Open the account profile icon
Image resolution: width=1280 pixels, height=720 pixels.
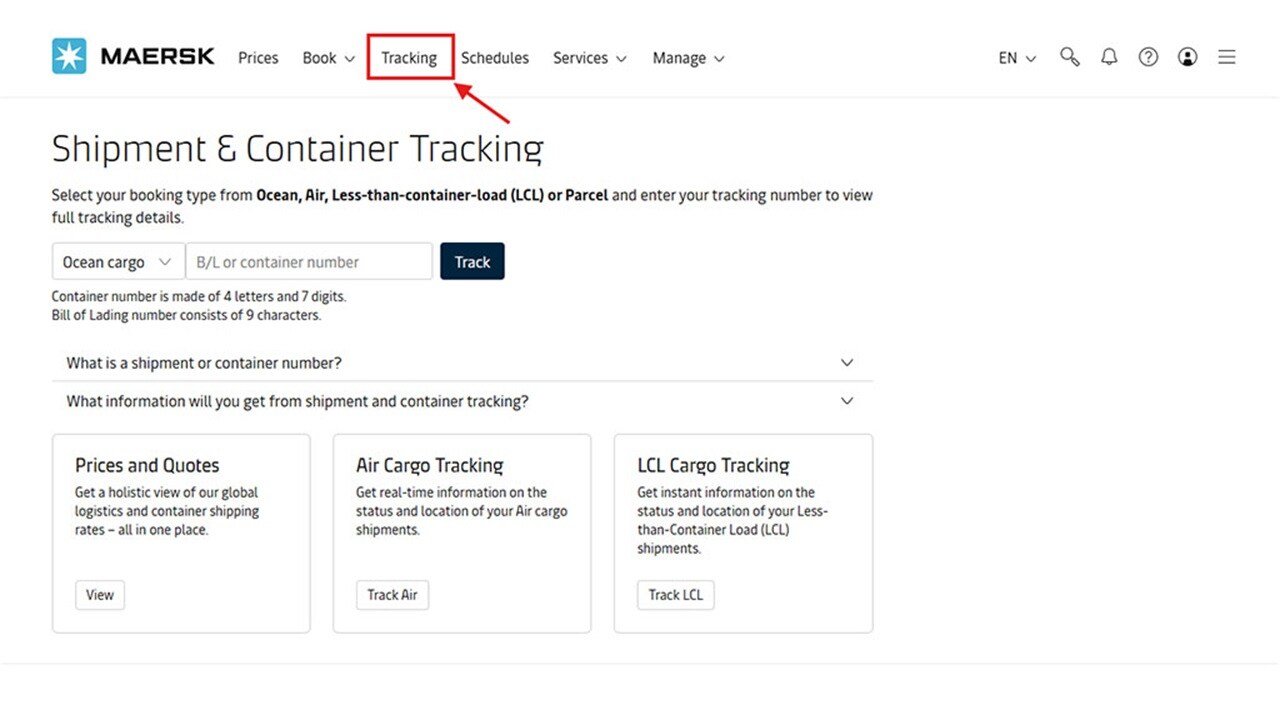[x=1187, y=57]
